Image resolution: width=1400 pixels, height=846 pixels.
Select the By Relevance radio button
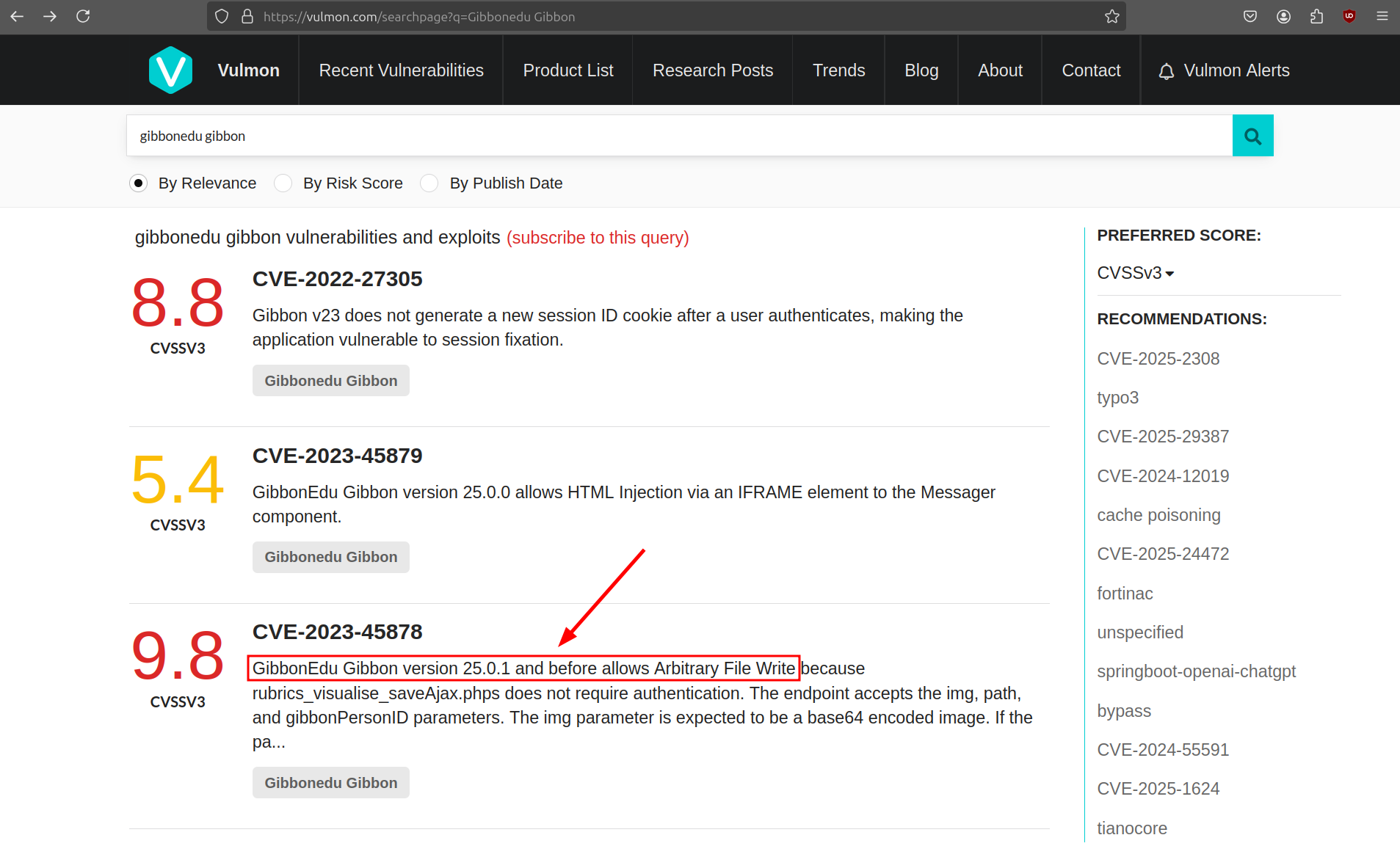138,183
